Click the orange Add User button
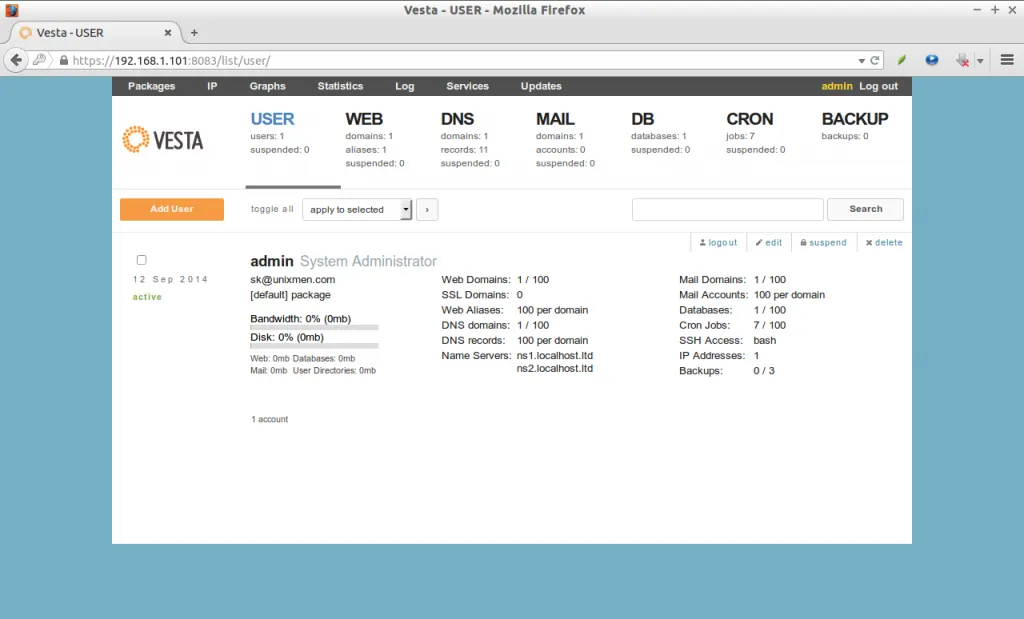The image size is (1024, 619). [172, 209]
